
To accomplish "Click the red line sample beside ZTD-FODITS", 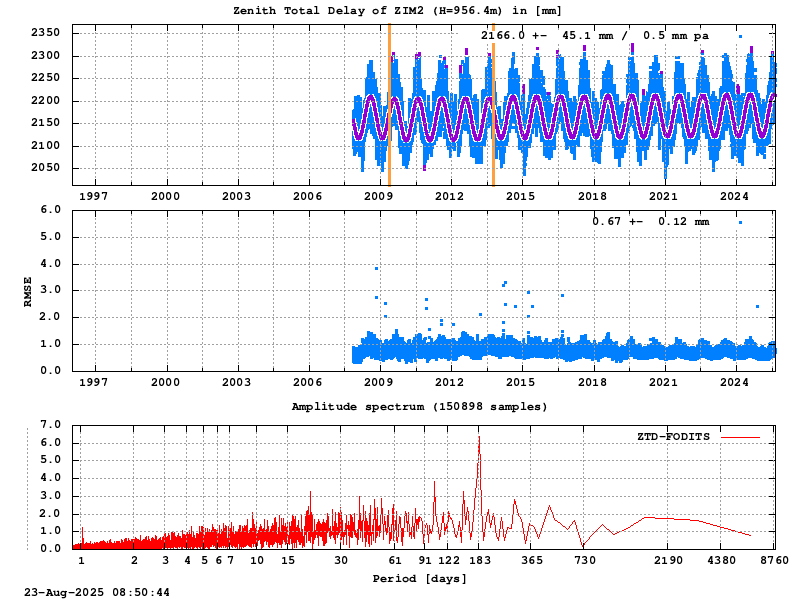I will (740, 437).
